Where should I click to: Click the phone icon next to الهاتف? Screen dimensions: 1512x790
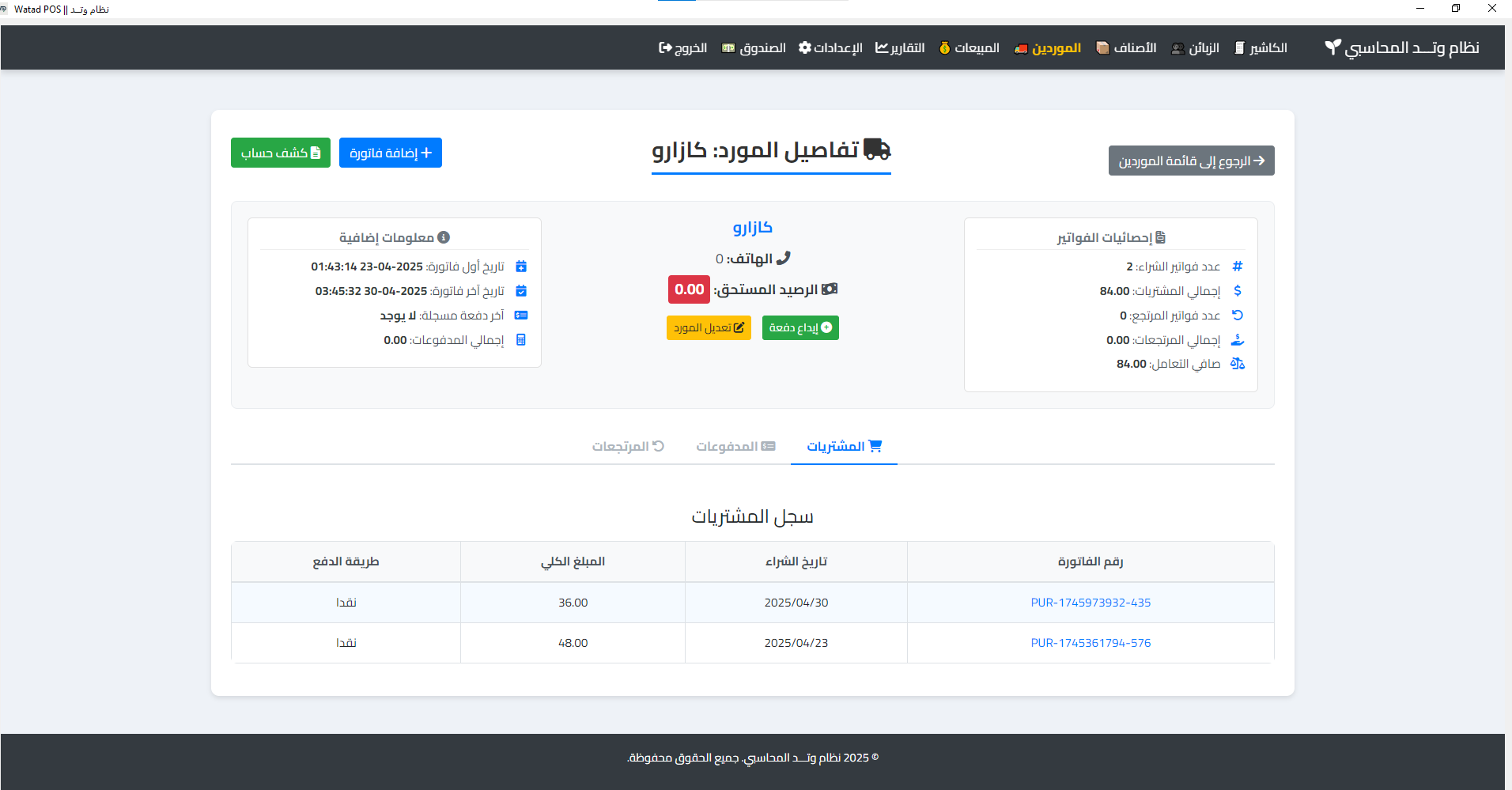(784, 258)
